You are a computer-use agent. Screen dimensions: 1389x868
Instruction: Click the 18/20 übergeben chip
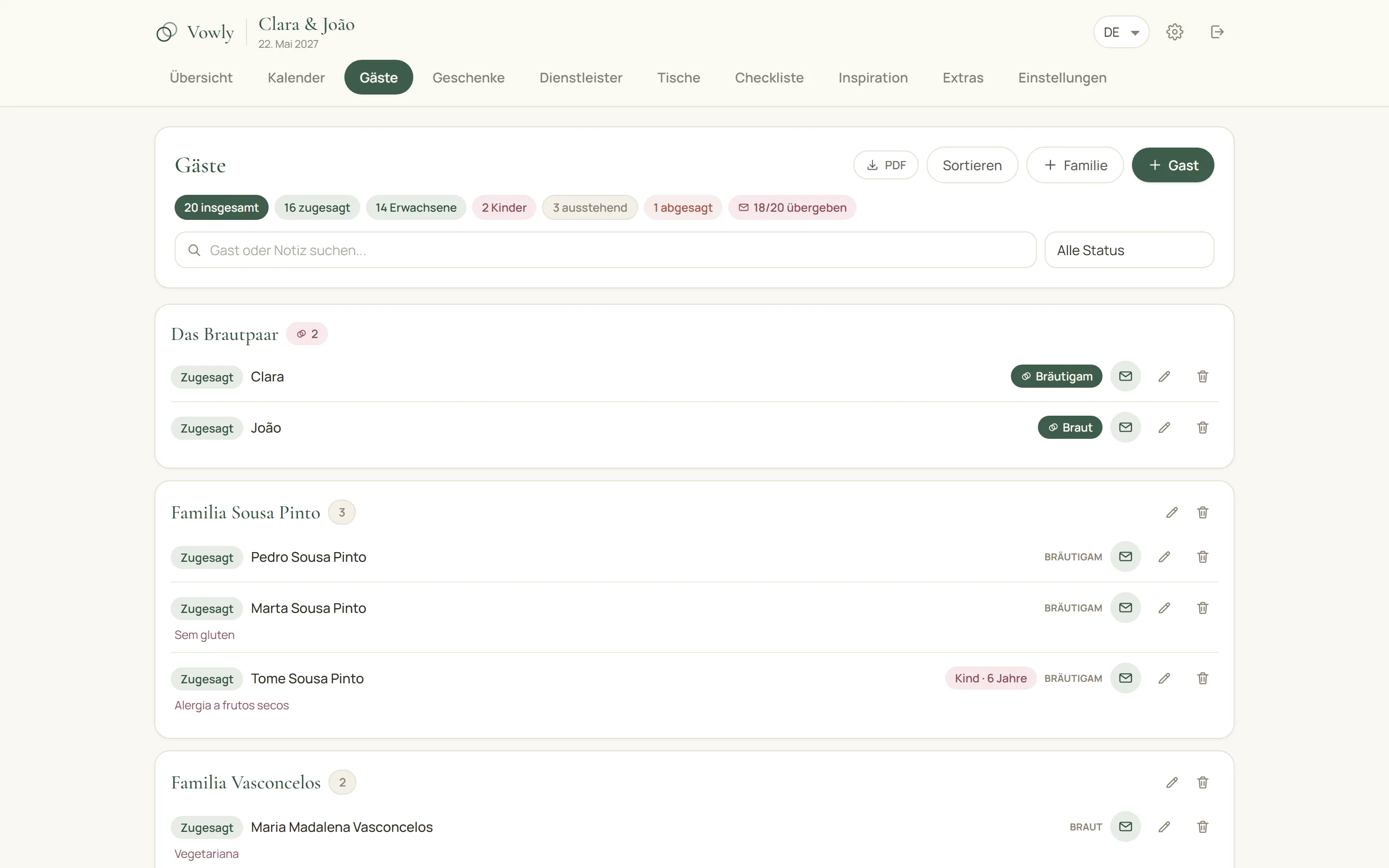(792, 208)
